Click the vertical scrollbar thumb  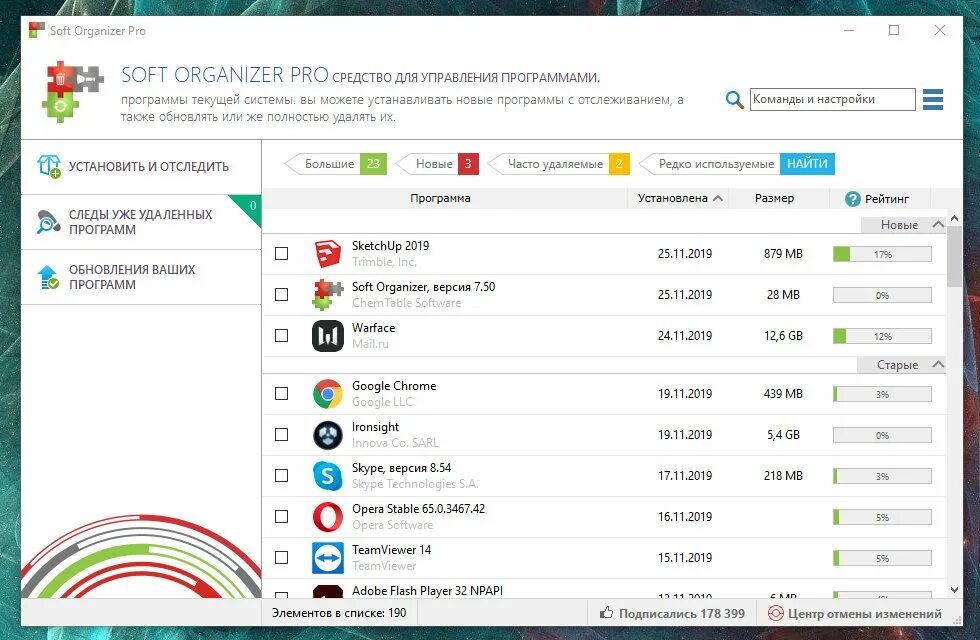[954, 256]
